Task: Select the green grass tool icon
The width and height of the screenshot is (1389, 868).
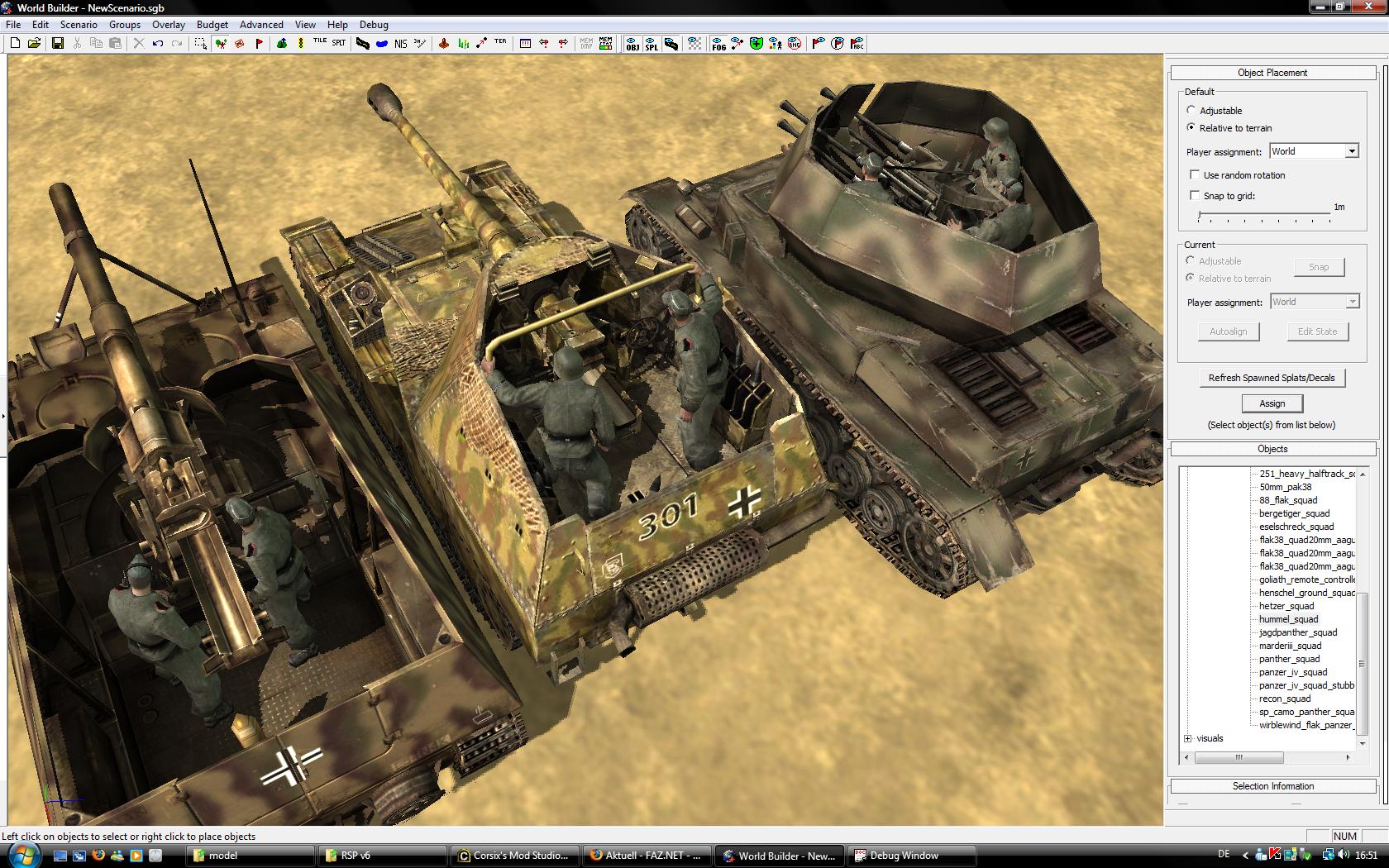Action: point(463,43)
